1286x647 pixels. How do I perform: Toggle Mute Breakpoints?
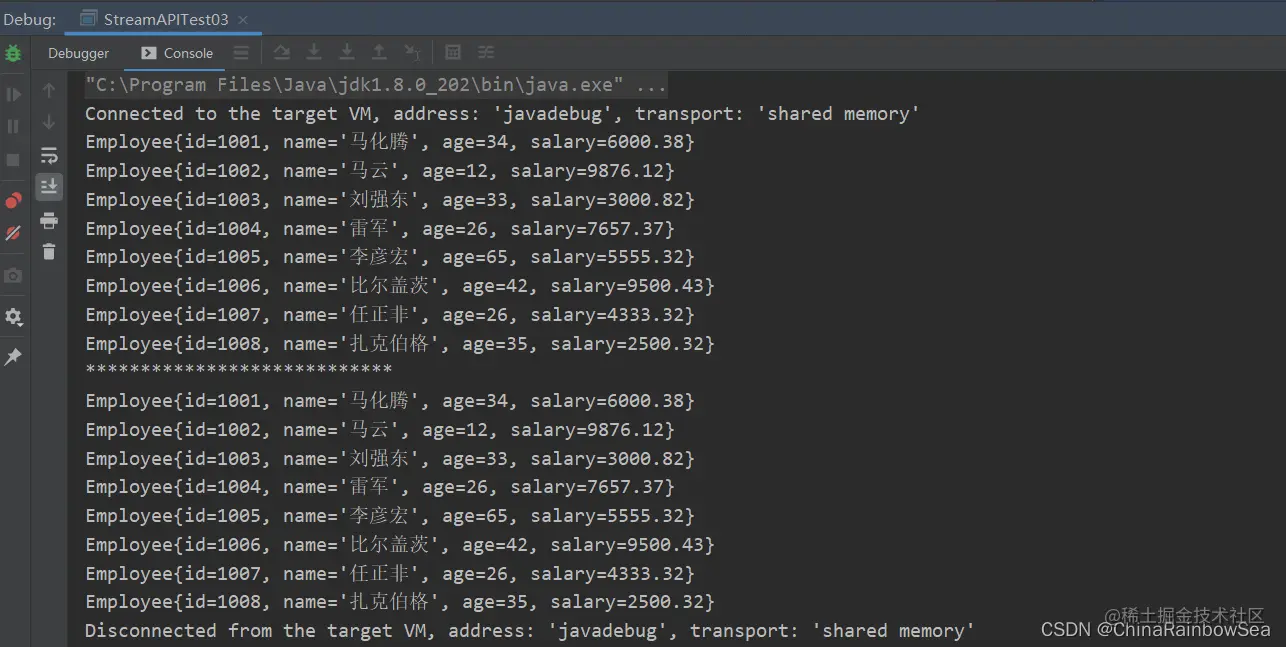(13, 233)
